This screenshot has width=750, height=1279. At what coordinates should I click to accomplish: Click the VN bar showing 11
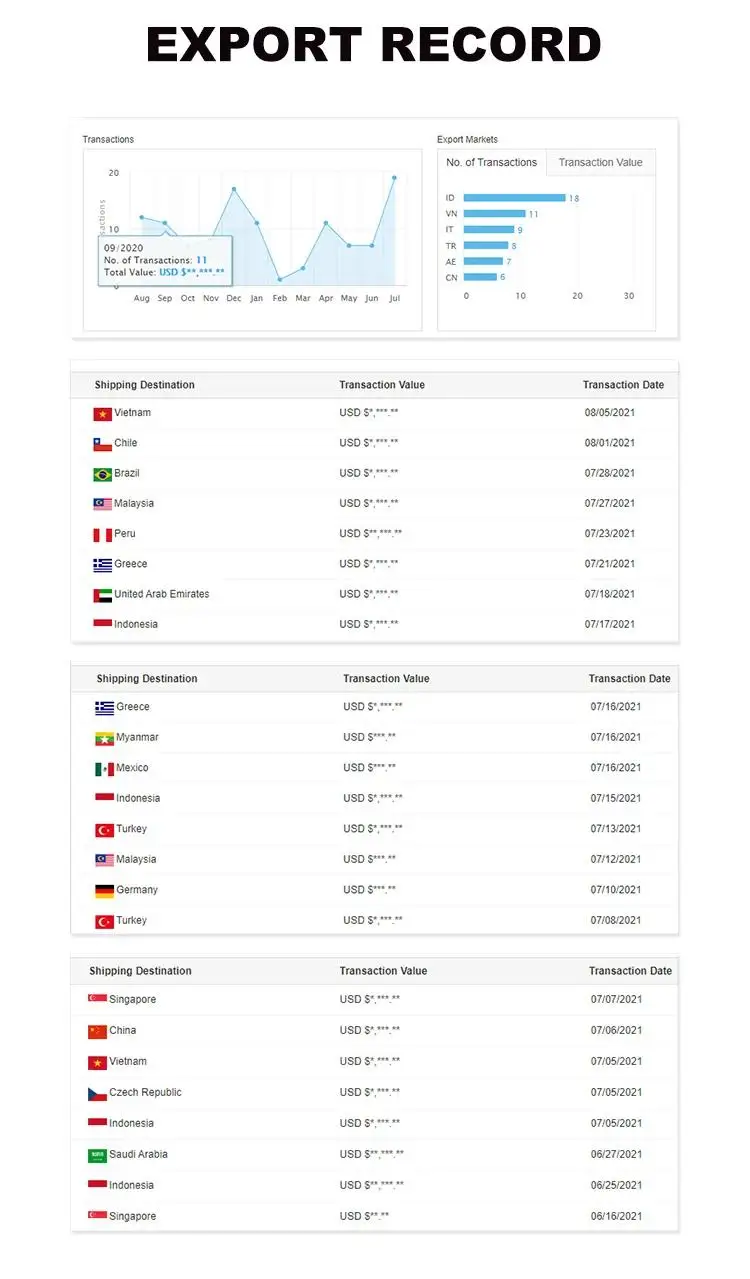click(495, 214)
